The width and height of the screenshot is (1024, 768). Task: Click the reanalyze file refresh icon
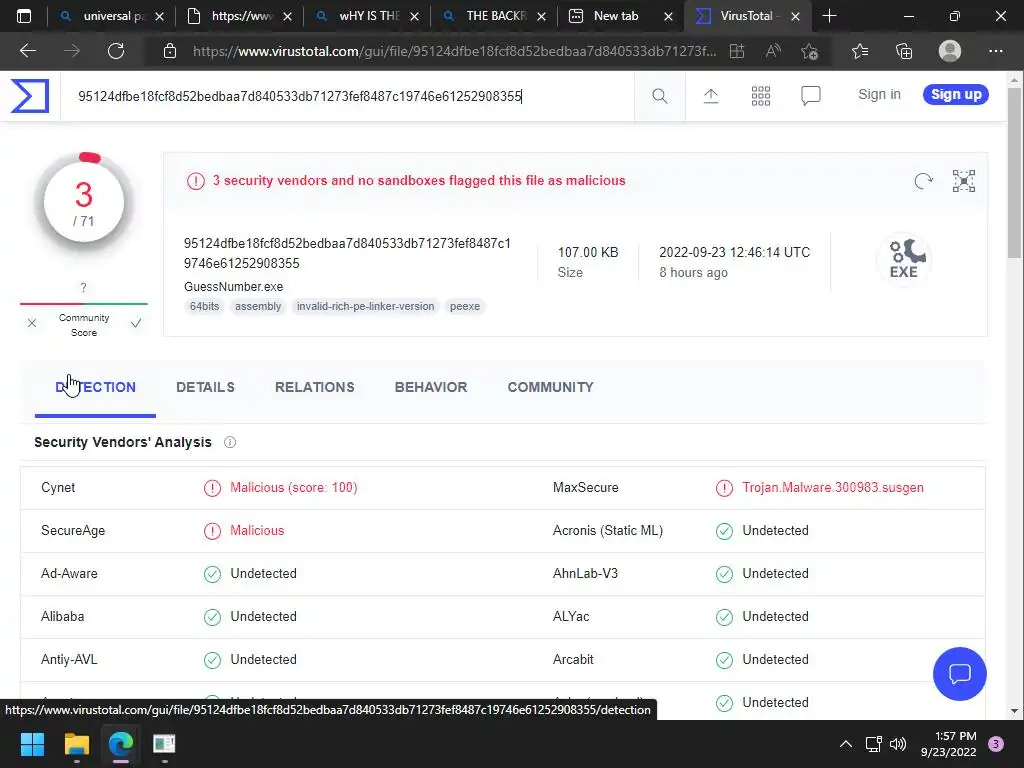coord(923,181)
